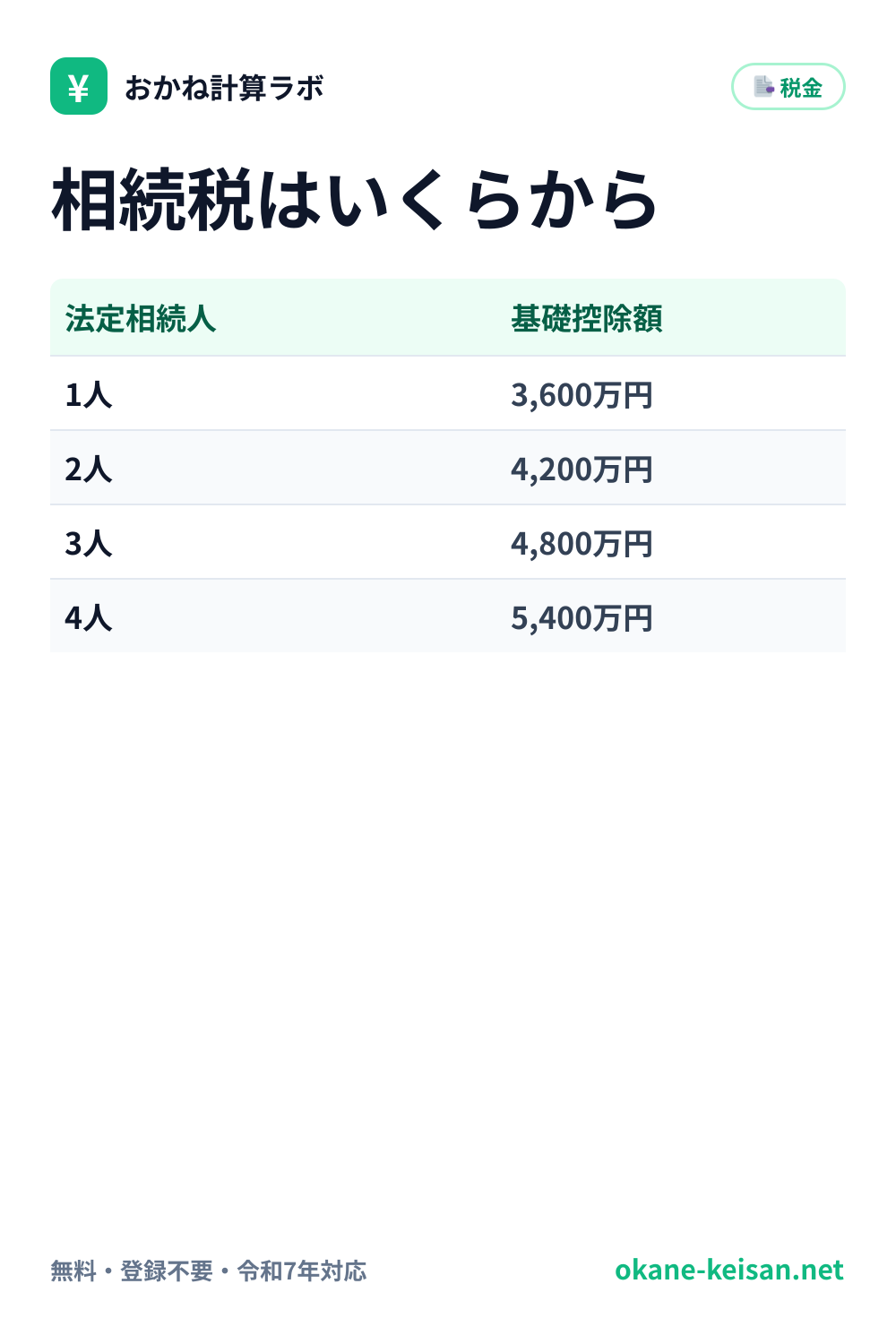Click the 無料 text in footer
The height and width of the screenshot is (1344, 896).
coord(73,1271)
